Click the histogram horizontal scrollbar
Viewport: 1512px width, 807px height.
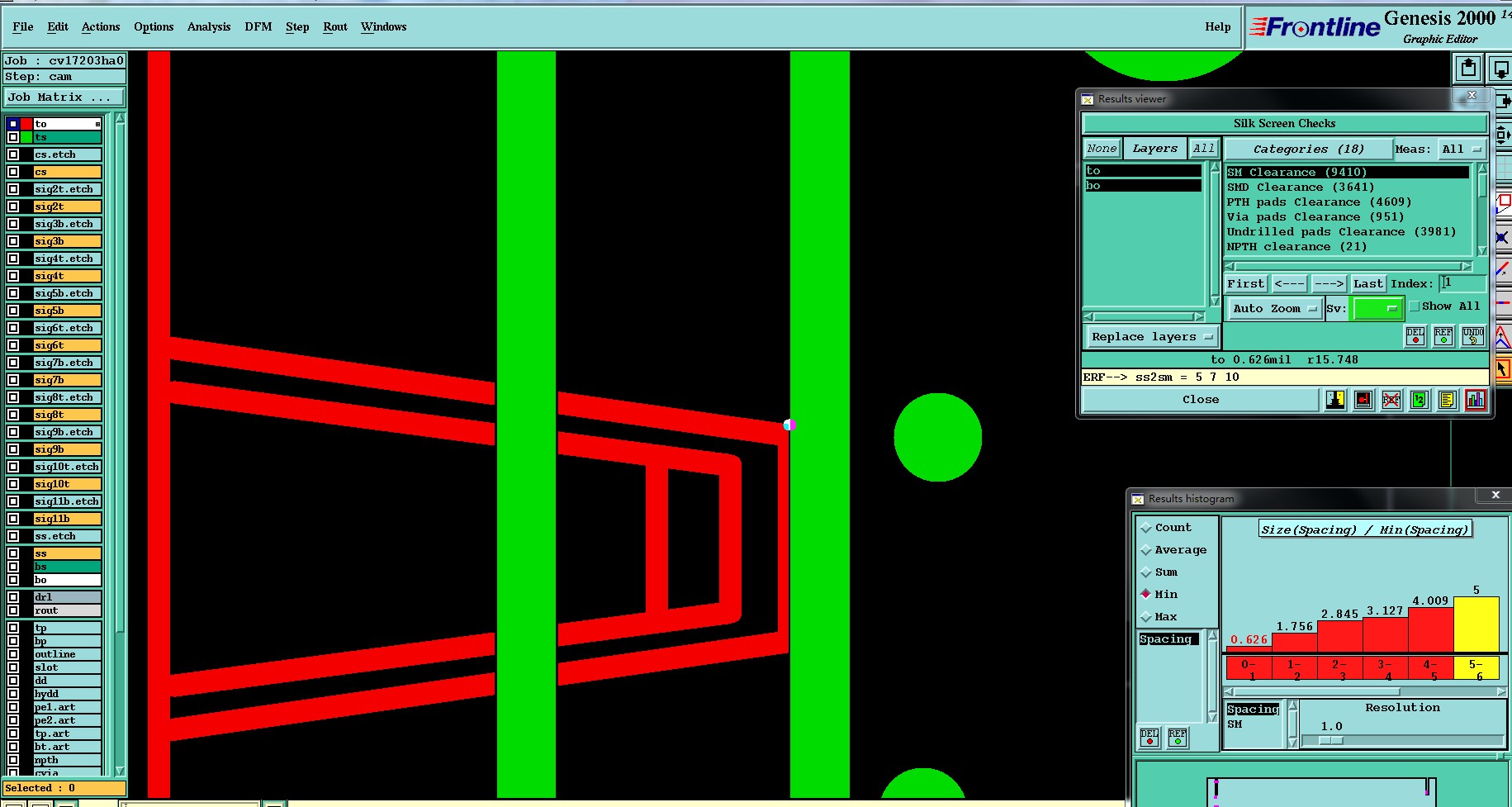pos(1366,692)
